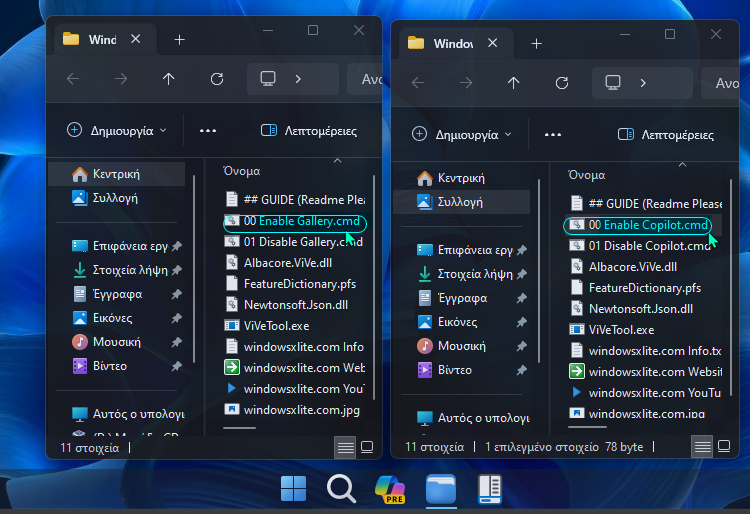Close the tab in left Explorer window

[x=136, y=39]
